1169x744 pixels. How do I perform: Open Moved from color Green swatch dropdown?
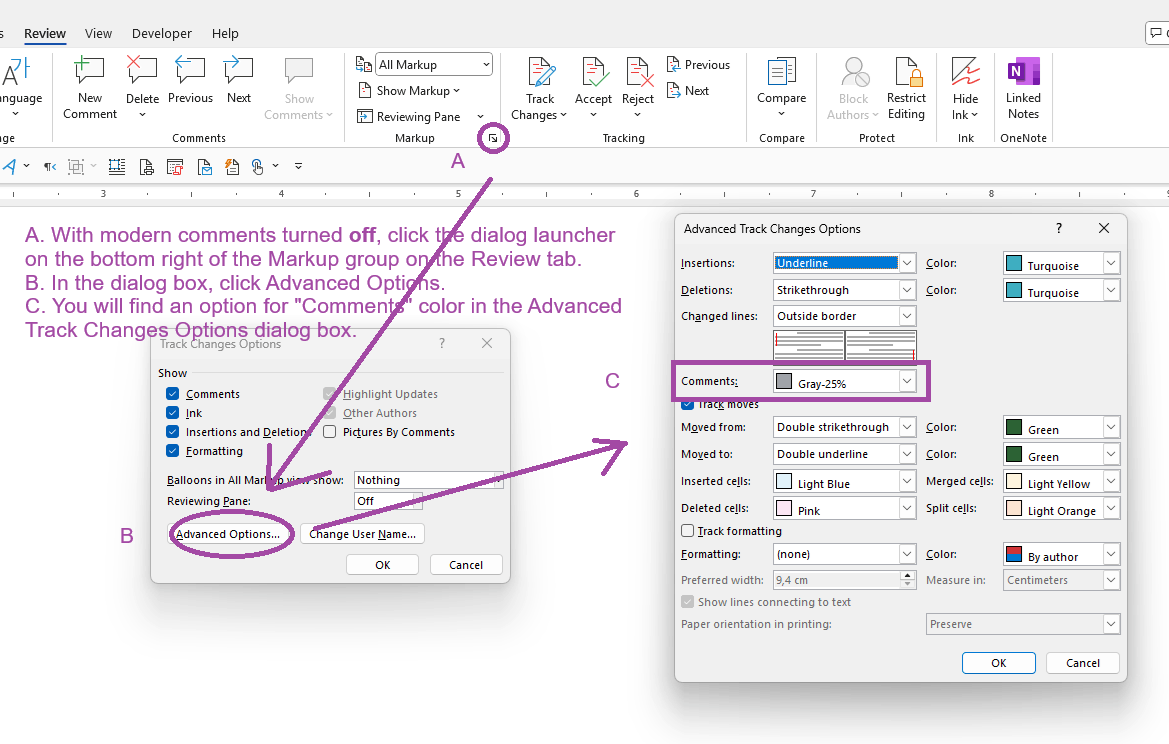tap(1062, 428)
